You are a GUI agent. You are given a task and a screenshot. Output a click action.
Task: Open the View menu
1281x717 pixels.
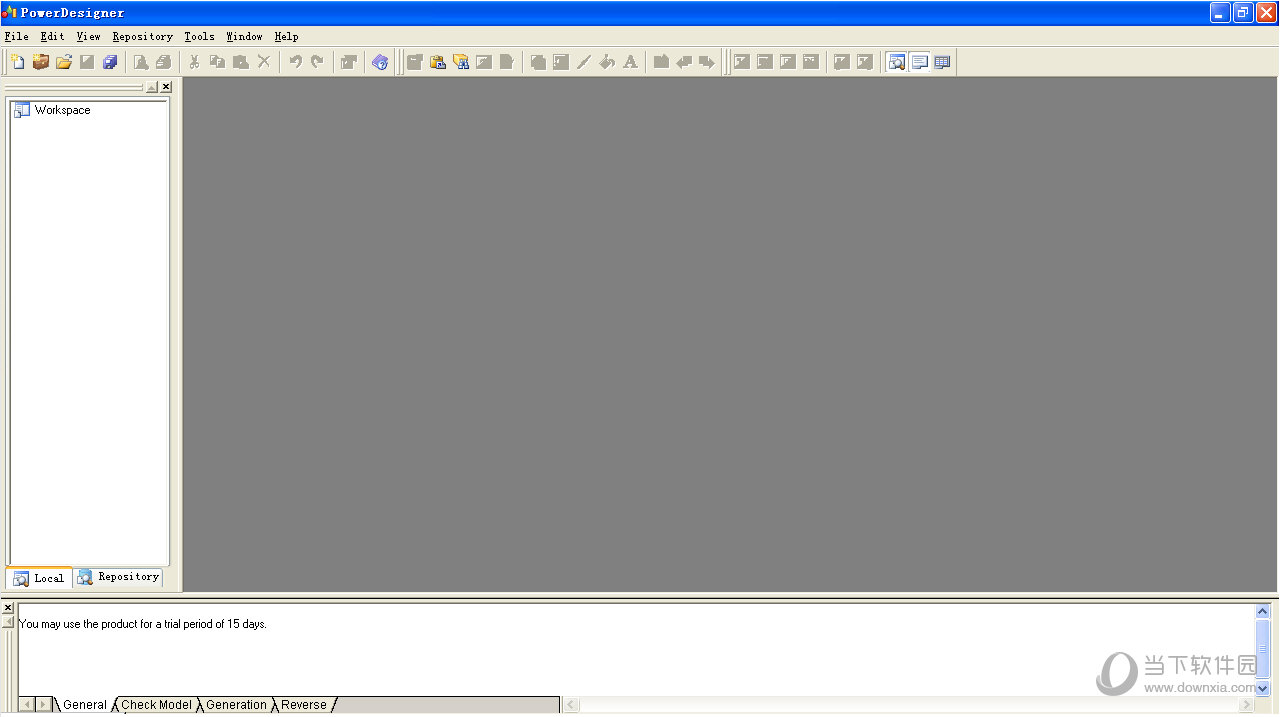click(x=88, y=36)
